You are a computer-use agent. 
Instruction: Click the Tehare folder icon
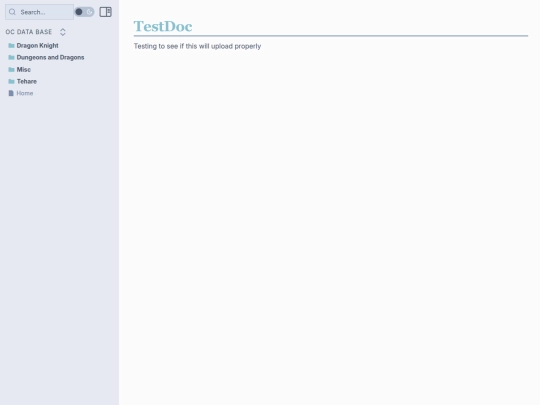pyautogui.click(x=11, y=82)
